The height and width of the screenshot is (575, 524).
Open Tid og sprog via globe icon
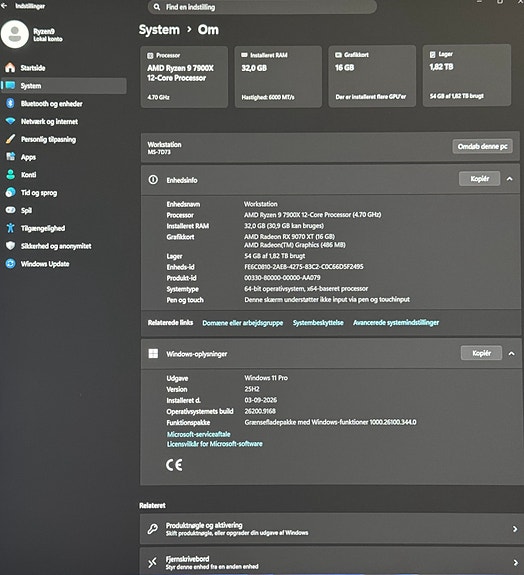pos(10,192)
